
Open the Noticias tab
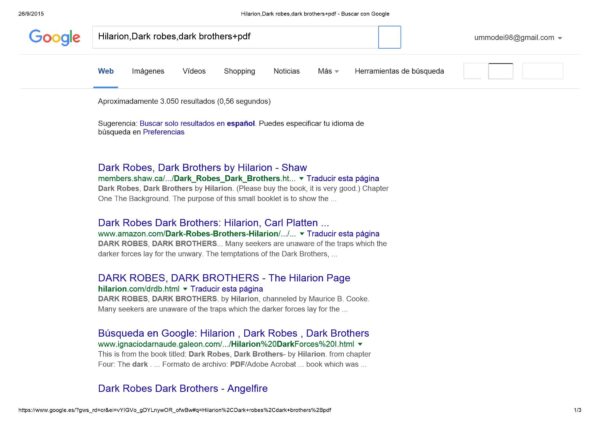pos(287,71)
